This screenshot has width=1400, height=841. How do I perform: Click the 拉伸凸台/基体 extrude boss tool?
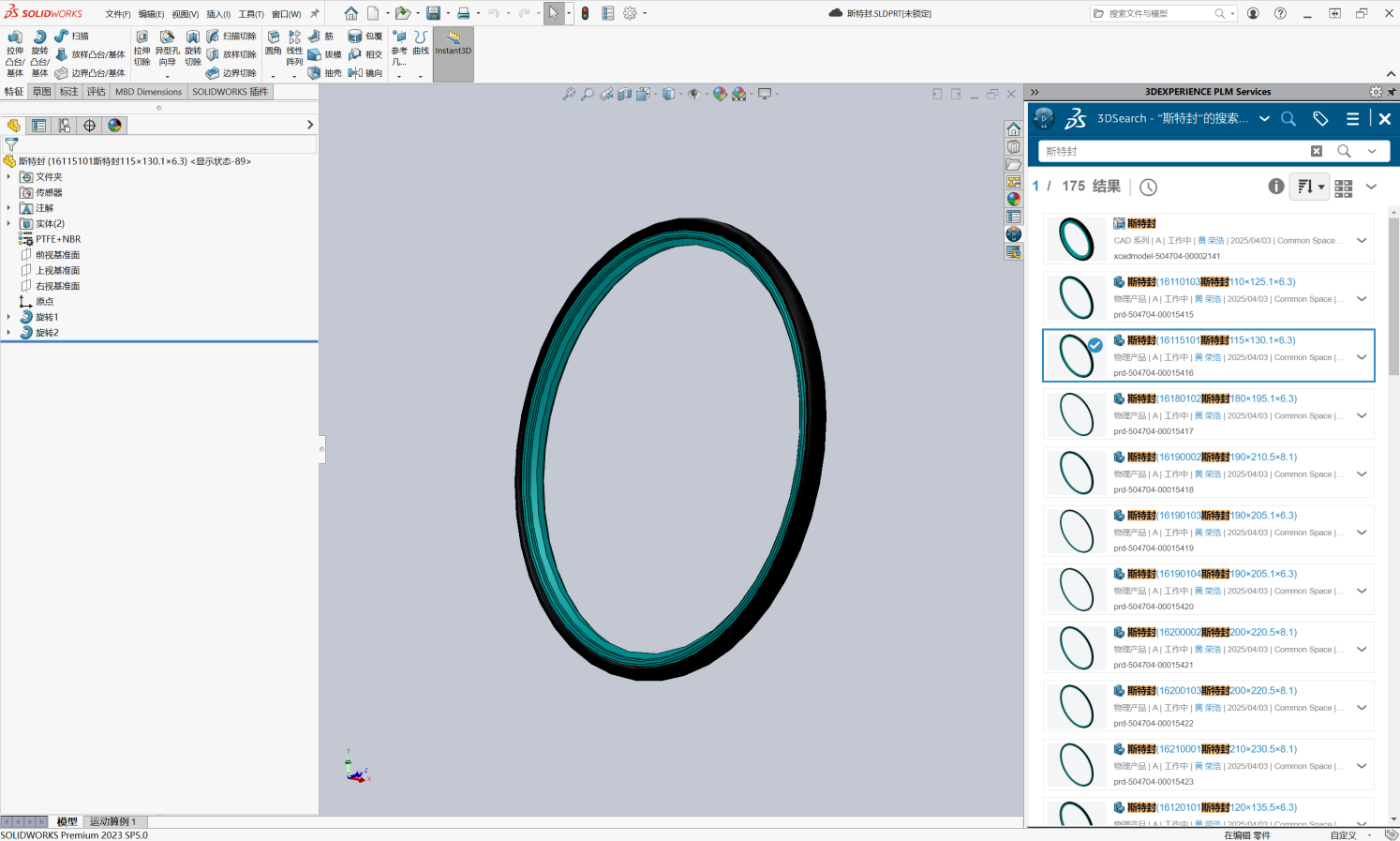(x=15, y=53)
